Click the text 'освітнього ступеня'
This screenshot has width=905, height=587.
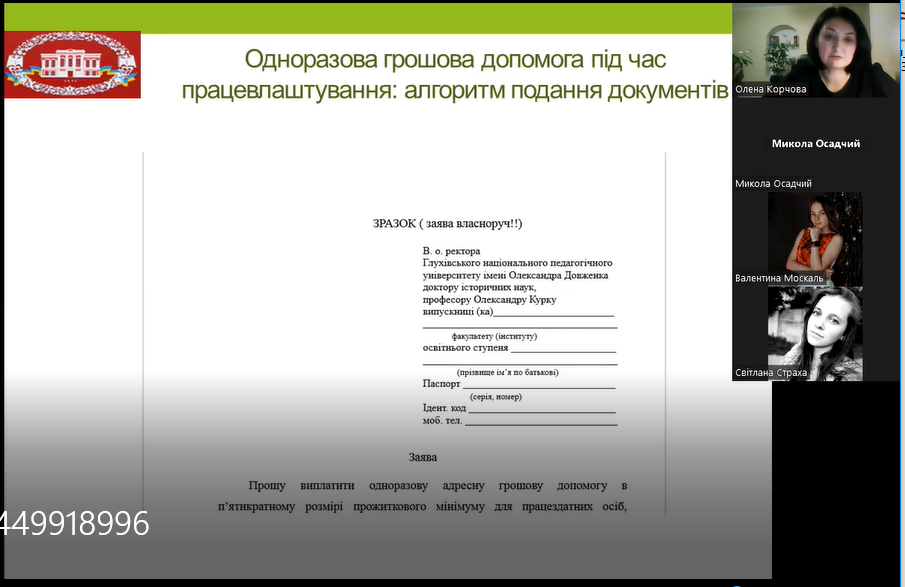[465, 347]
